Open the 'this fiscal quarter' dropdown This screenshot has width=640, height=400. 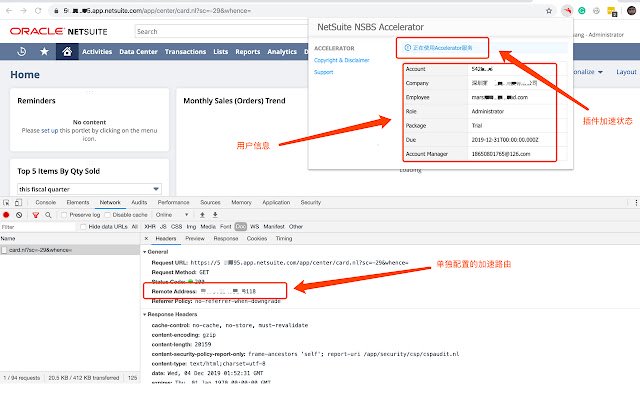[x=89, y=189]
